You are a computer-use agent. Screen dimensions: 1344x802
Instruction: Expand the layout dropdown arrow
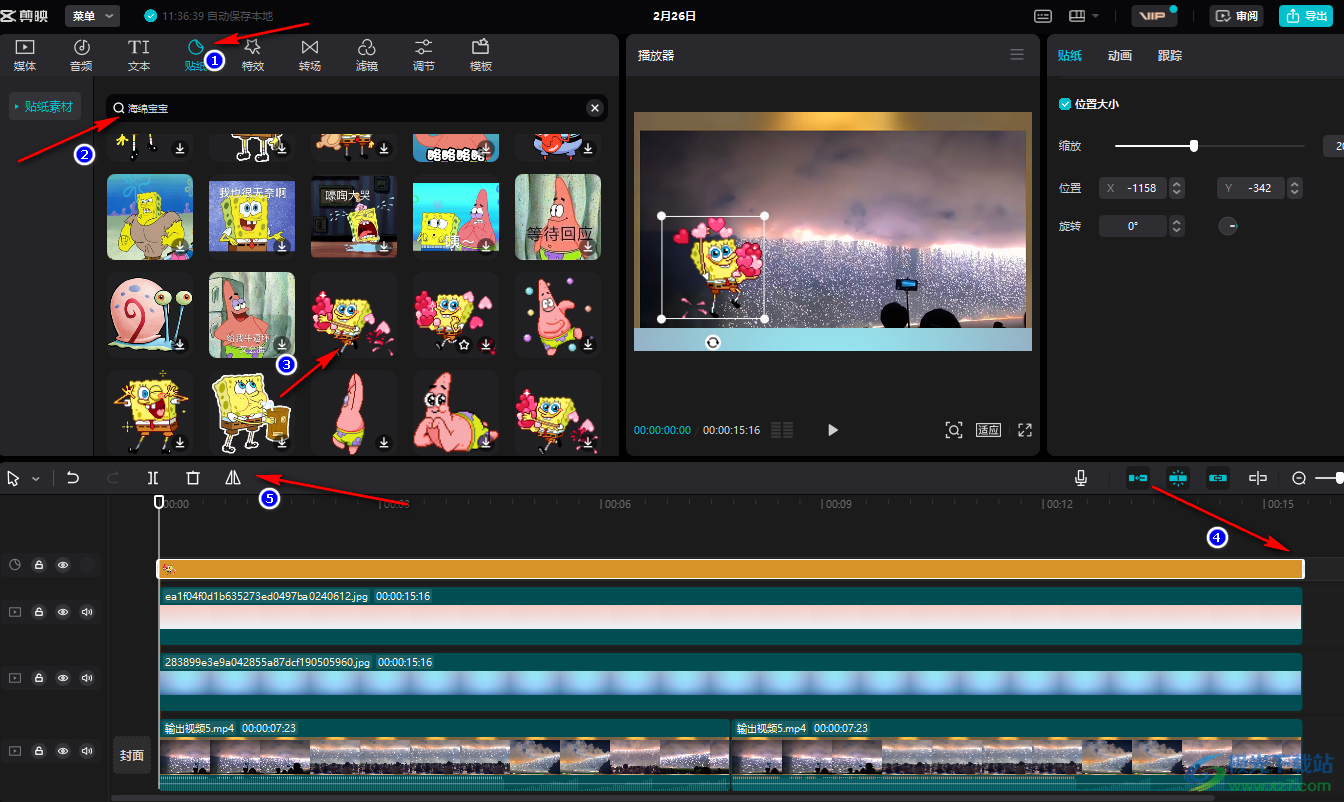click(x=1096, y=16)
